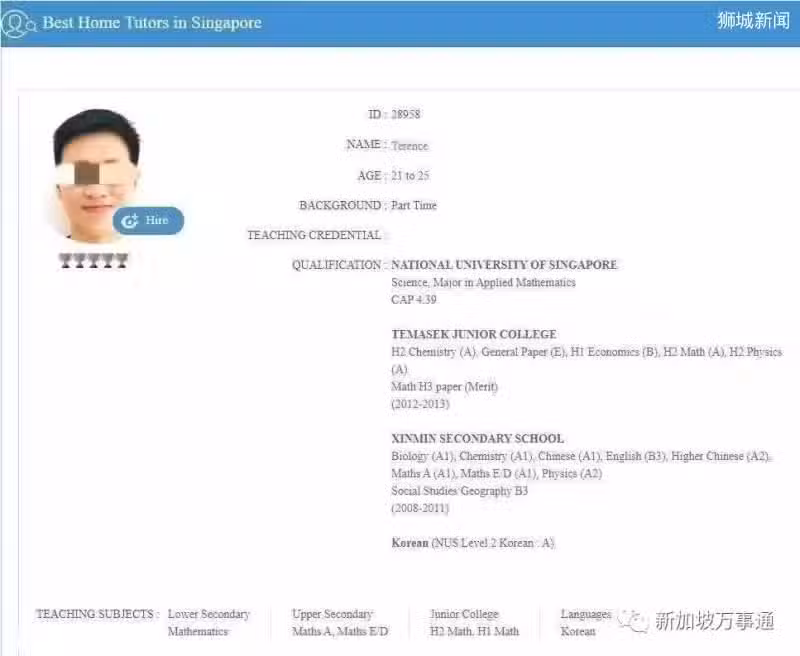Select H2 Math, H1 Math subjects
This screenshot has height=656, width=800.
pos(474,631)
